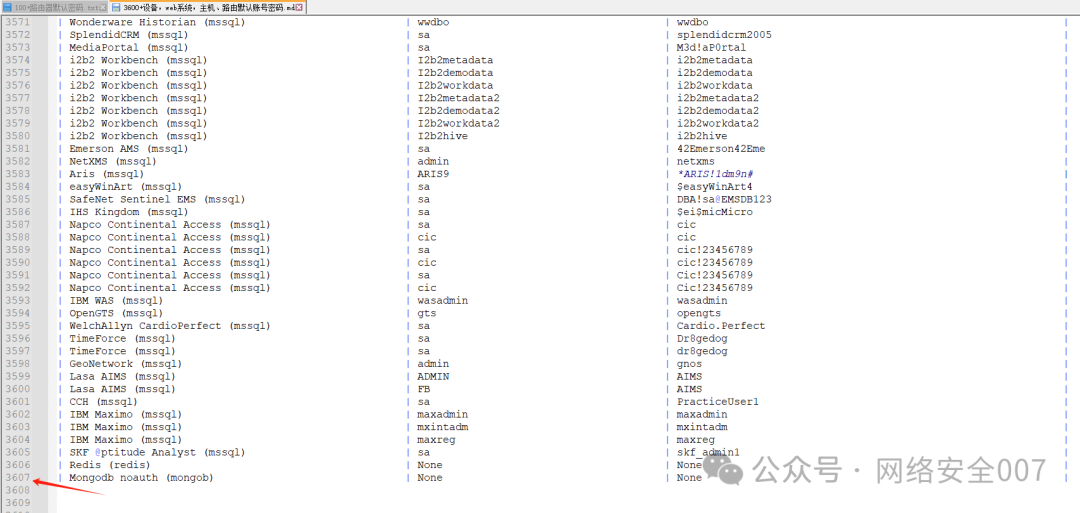Select the 3600+设备 默认账号密码.md tab
Image resolution: width=1080 pixels, height=513 pixels.
(207, 7)
